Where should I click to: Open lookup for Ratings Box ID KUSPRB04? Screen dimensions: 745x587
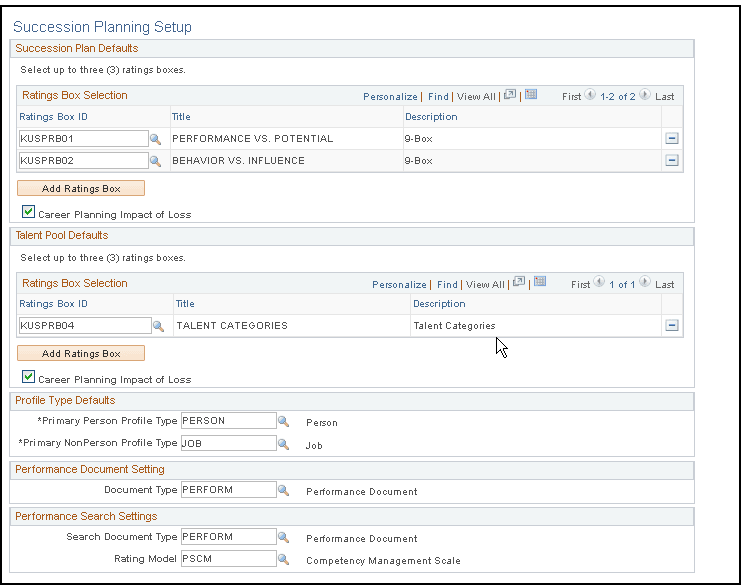(x=158, y=326)
